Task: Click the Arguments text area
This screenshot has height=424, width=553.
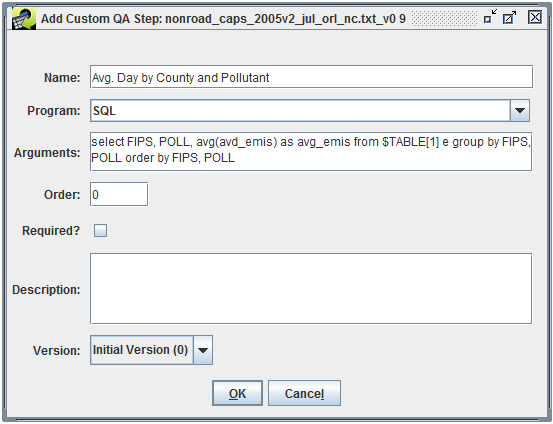Action: click(311, 152)
